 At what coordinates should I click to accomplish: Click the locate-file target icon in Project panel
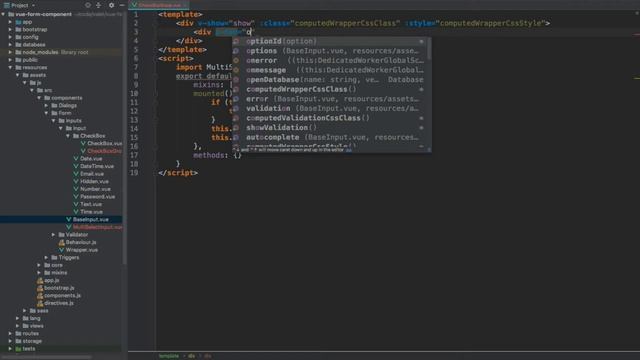tap(88, 5)
